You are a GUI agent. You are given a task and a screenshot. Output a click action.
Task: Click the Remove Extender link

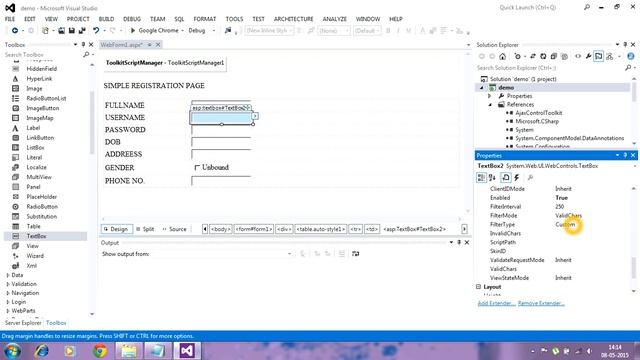click(541, 303)
